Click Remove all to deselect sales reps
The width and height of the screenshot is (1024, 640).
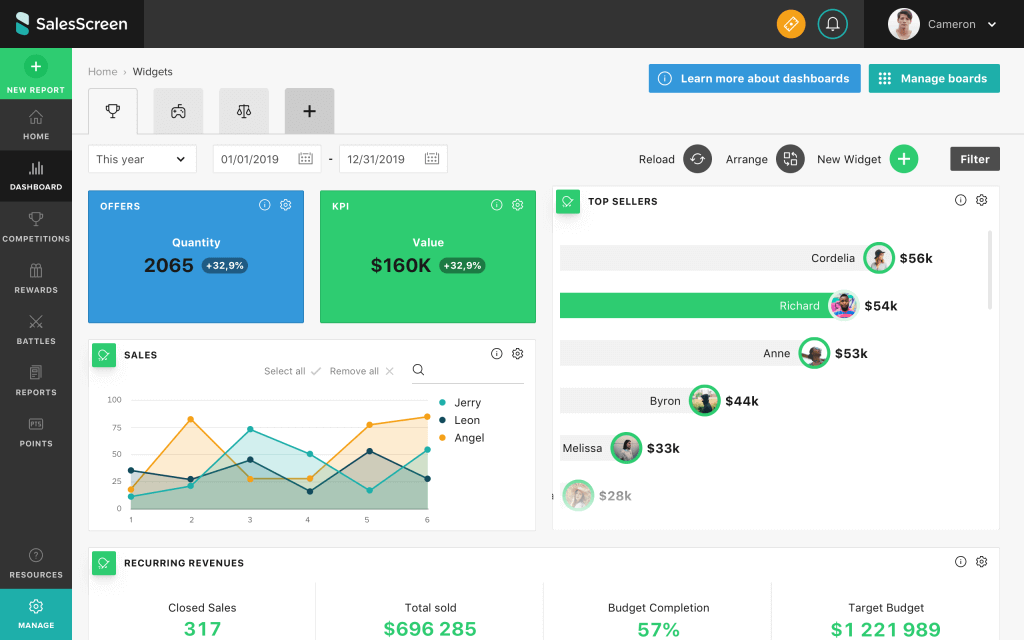tap(355, 370)
